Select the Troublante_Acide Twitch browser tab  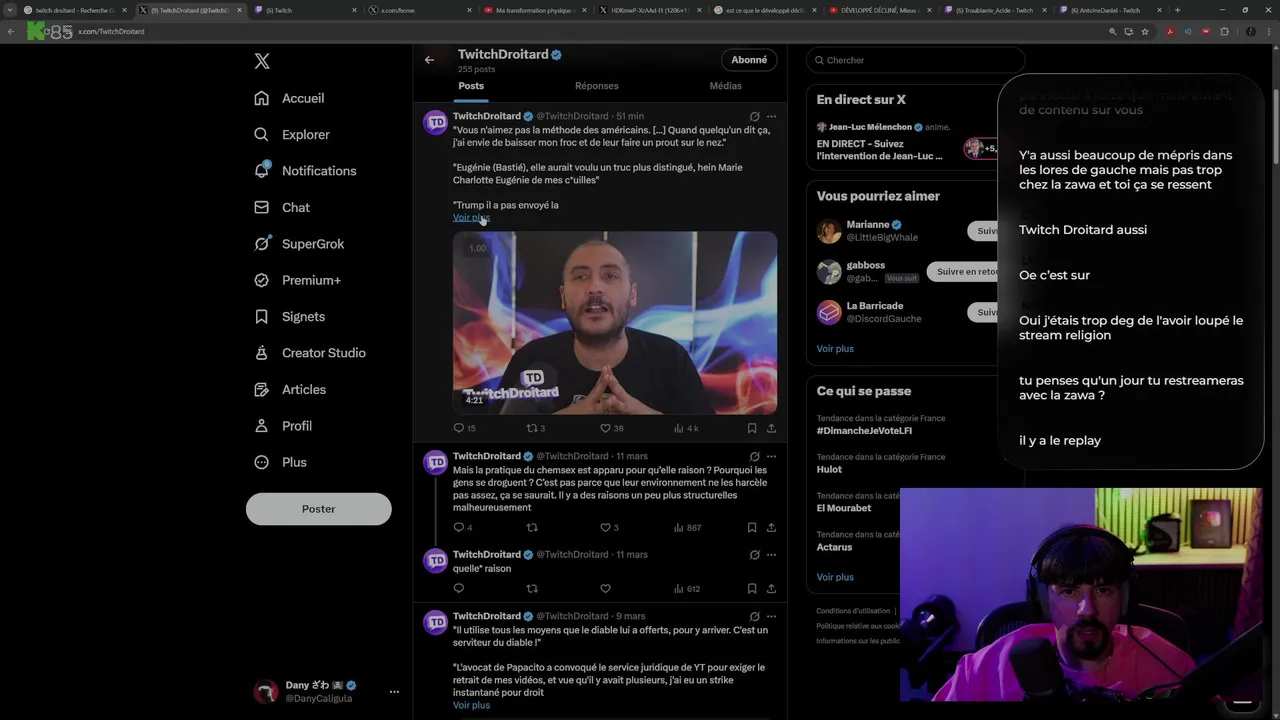(995, 10)
